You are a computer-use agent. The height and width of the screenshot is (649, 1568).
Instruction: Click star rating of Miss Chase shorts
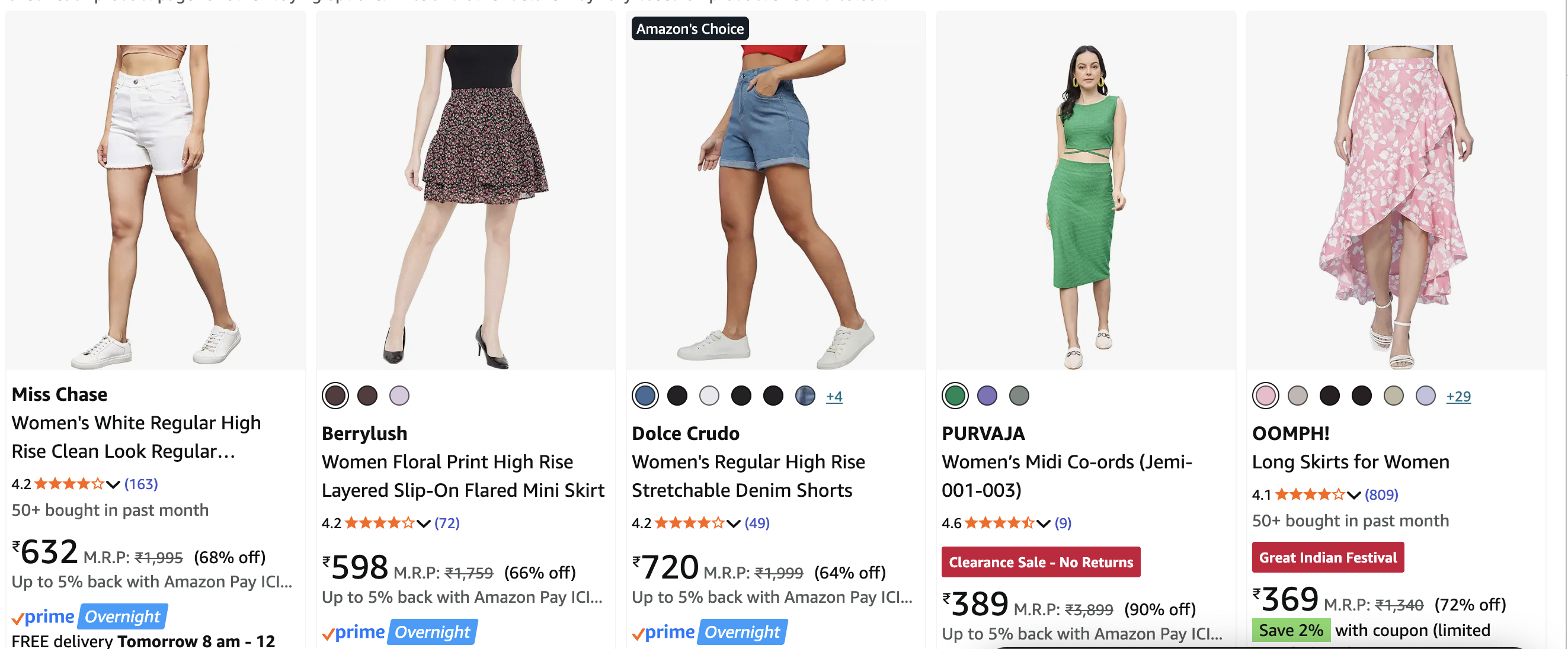(69, 484)
